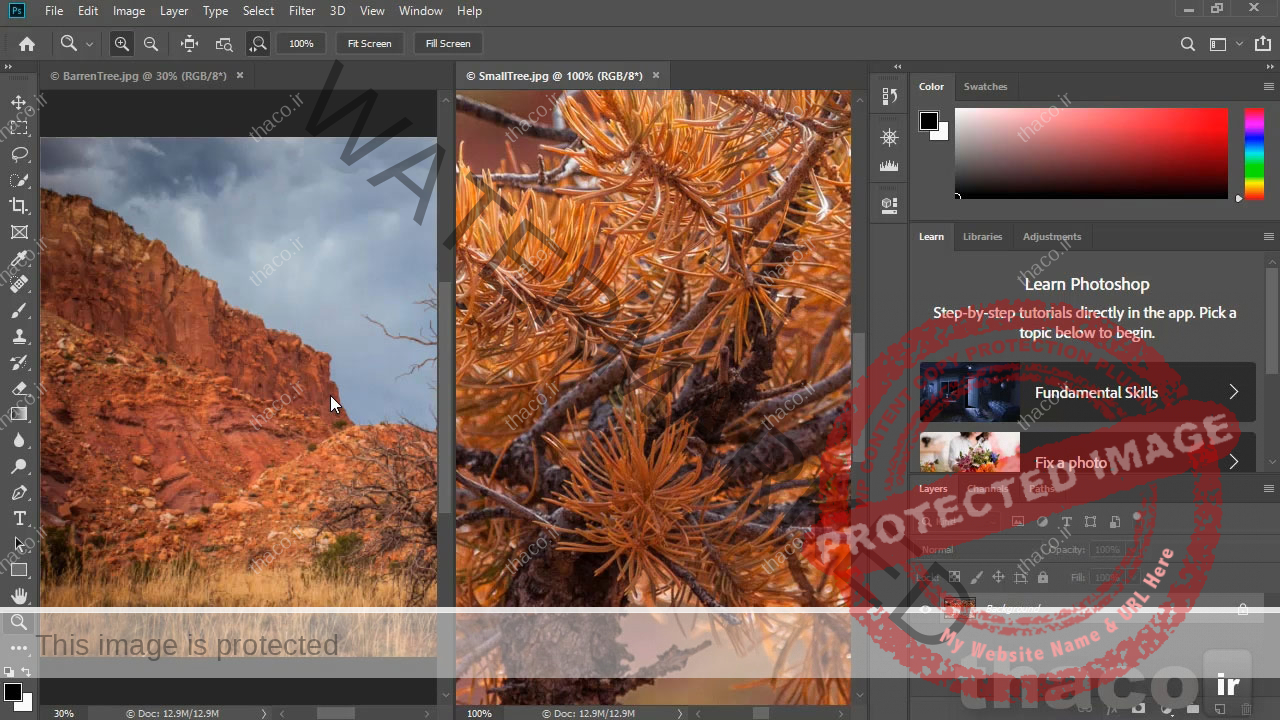Viewport: 1280px width, 720px height.
Task: Open the Fix a photo tutorial
Action: (x=1088, y=452)
